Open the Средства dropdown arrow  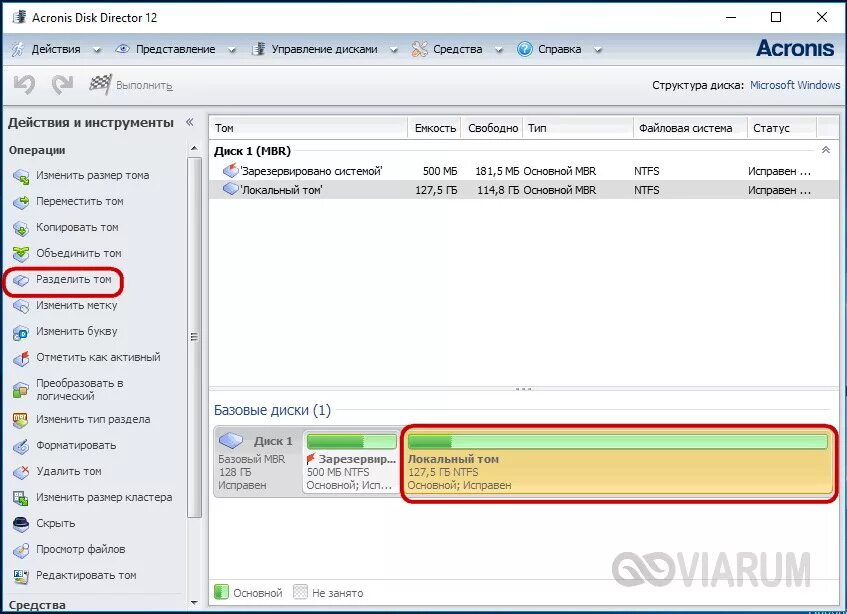coord(499,50)
